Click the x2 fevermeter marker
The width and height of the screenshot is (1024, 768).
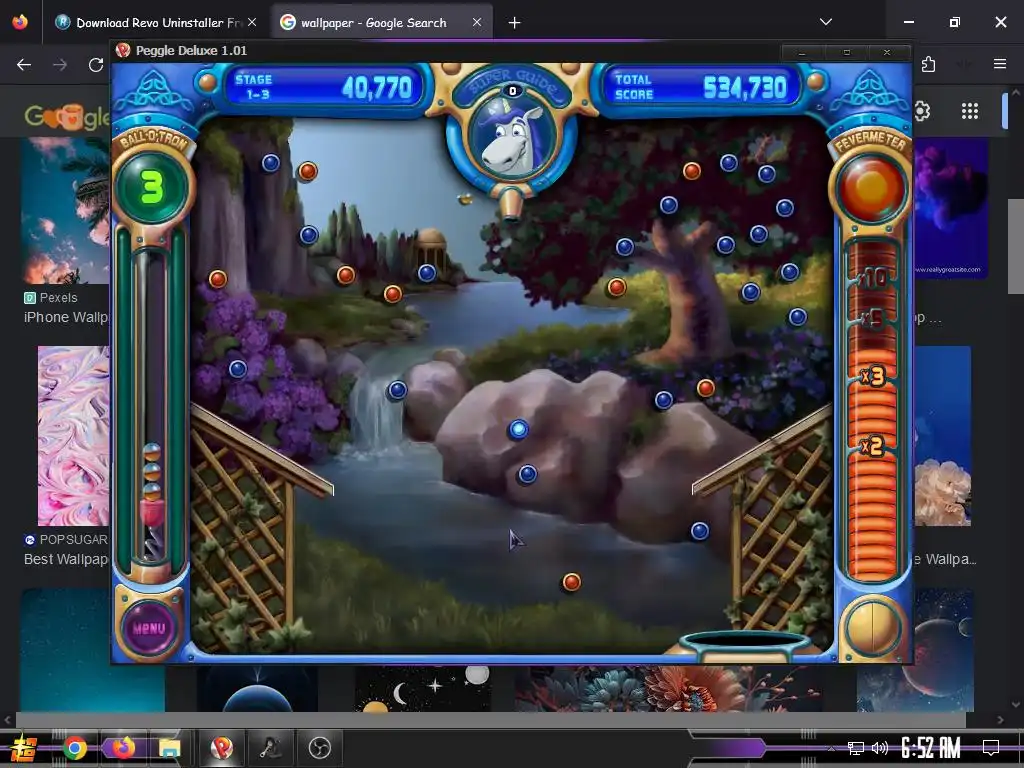click(872, 446)
